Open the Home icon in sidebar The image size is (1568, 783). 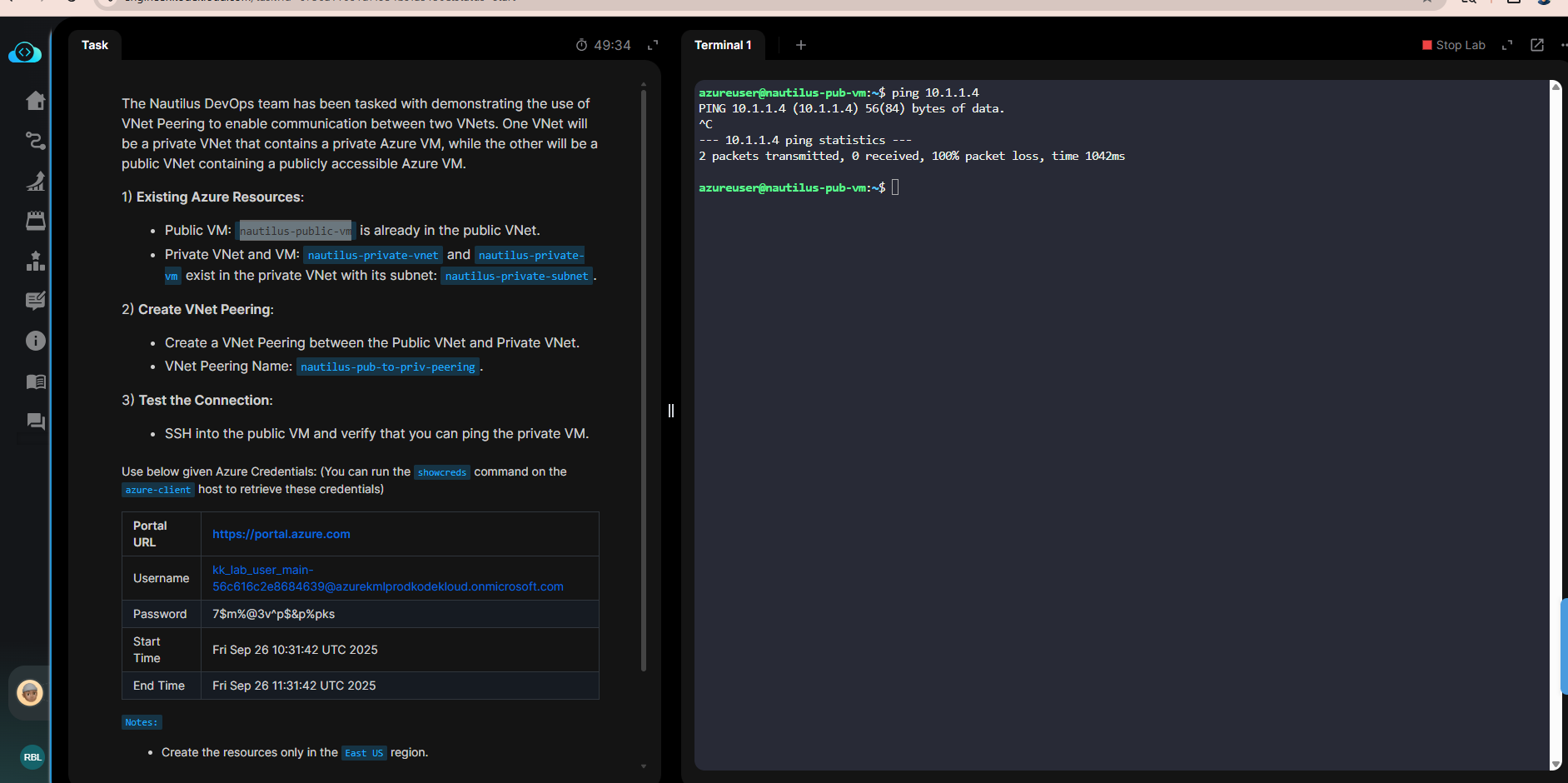click(x=35, y=101)
